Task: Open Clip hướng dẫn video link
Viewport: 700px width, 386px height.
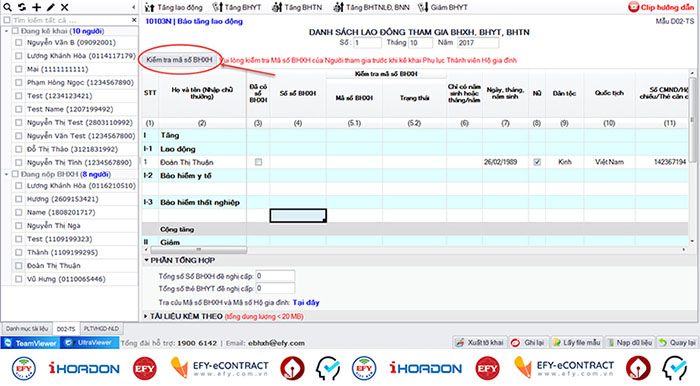Action: tap(661, 7)
